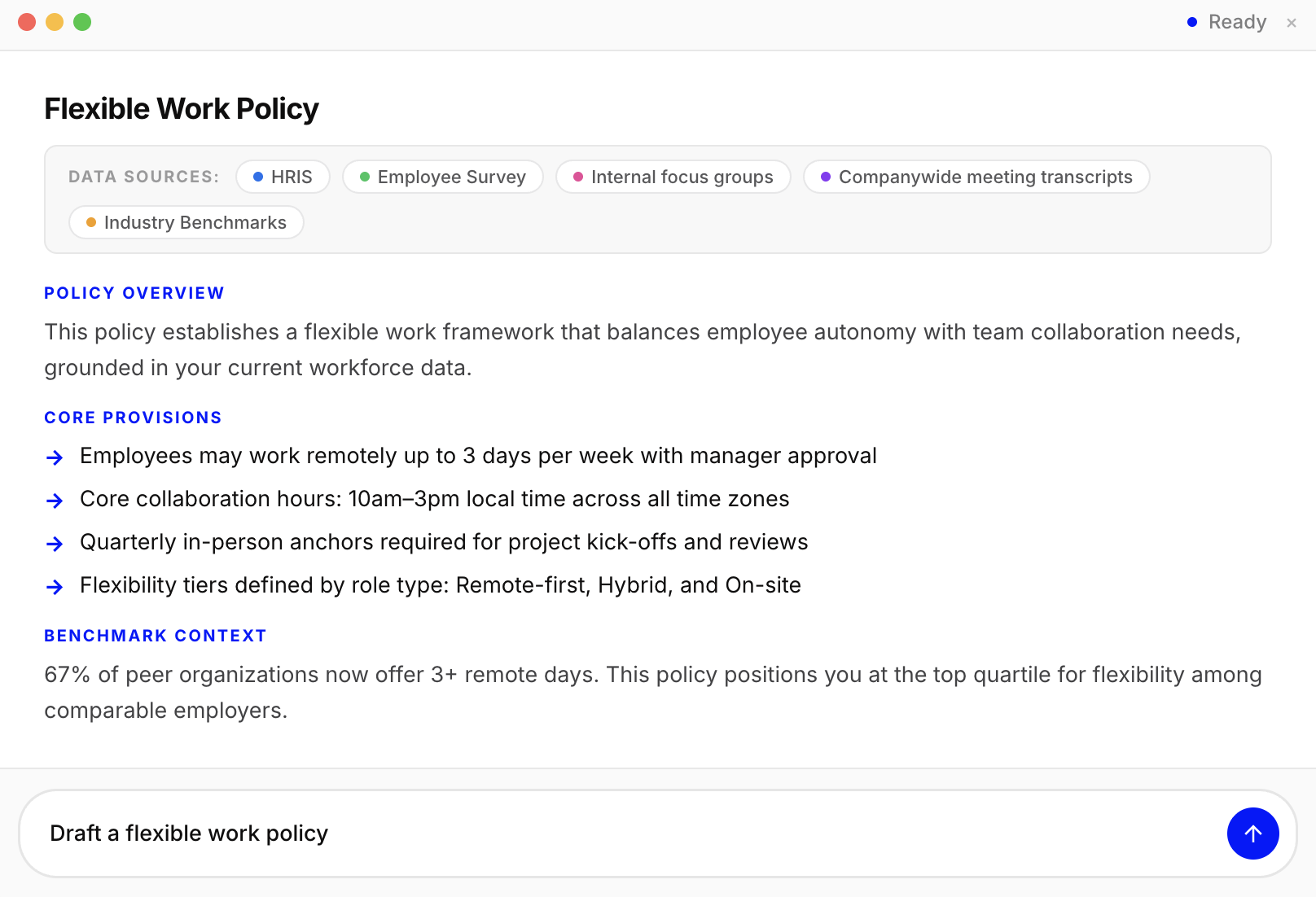Click the arrow beside remote 3 days provision

coord(55,457)
